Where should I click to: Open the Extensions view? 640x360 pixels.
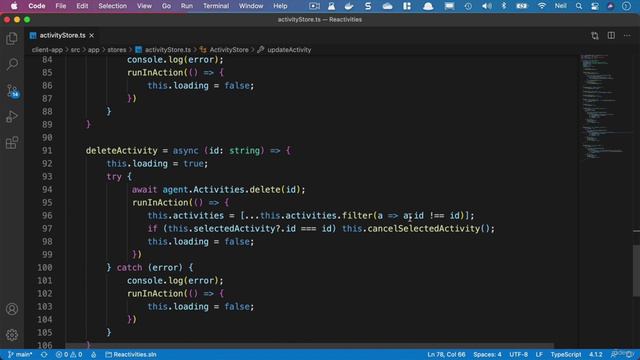pos(12,143)
